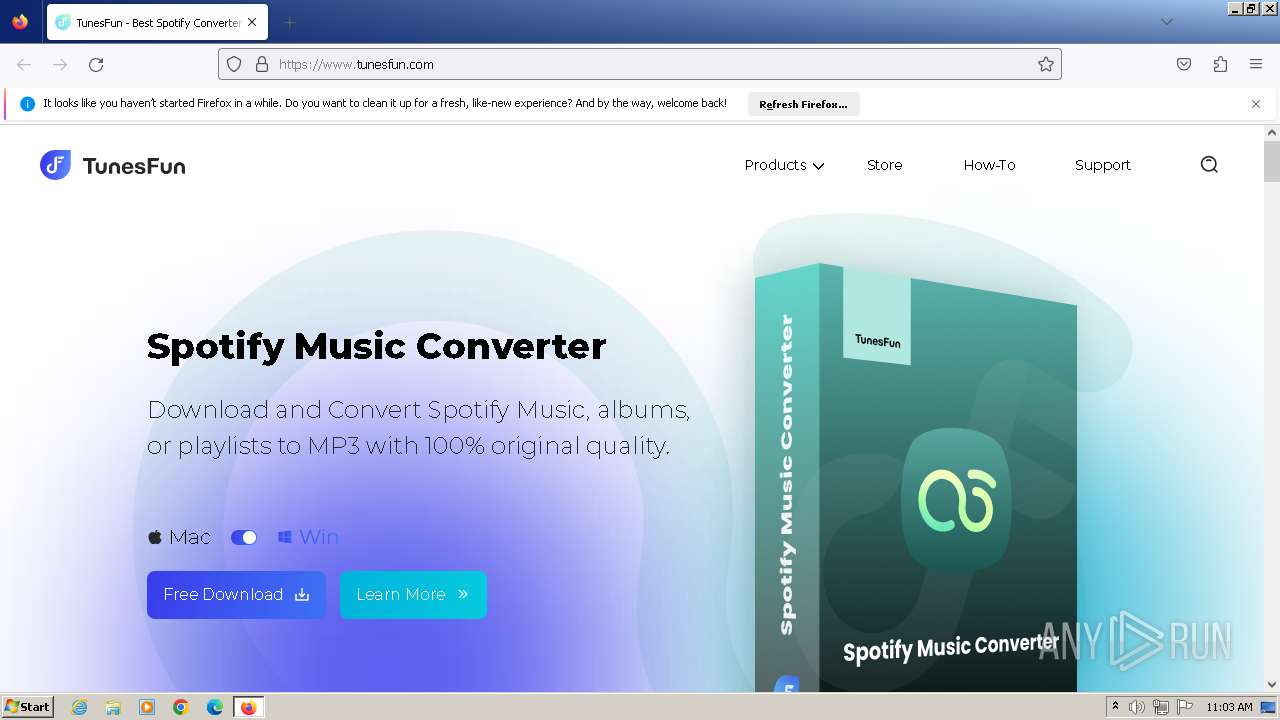Open the Windows Start button
This screenshot has height=720, width=1280.
pos(27,706)
